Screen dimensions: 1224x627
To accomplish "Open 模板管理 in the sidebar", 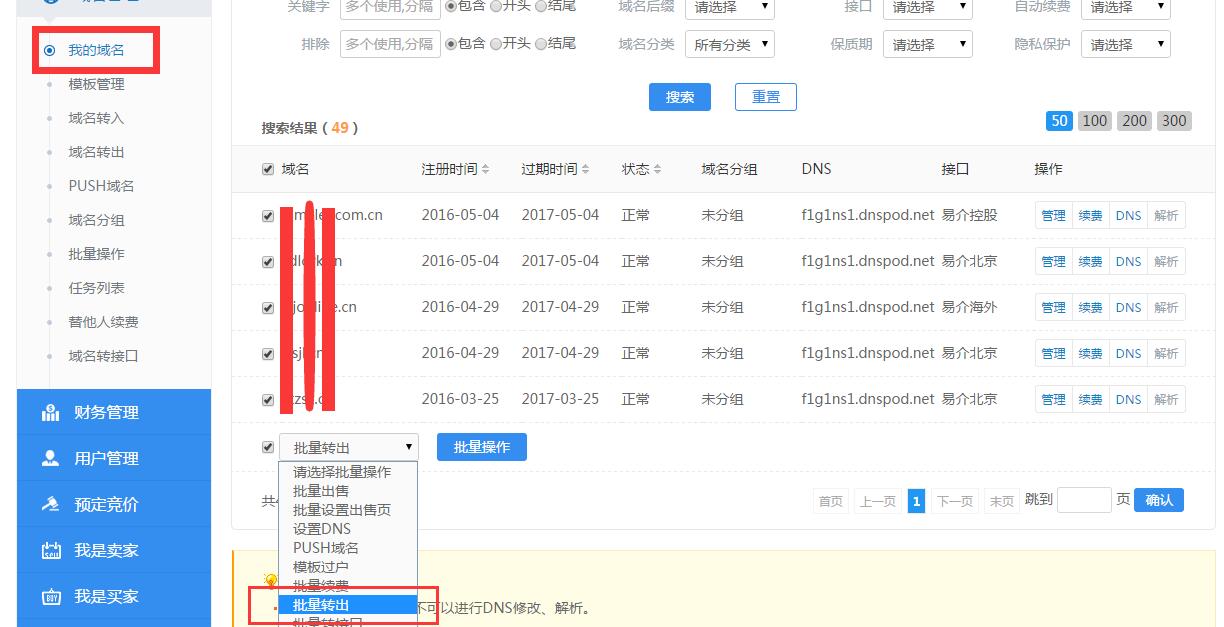I will [96, 84].
